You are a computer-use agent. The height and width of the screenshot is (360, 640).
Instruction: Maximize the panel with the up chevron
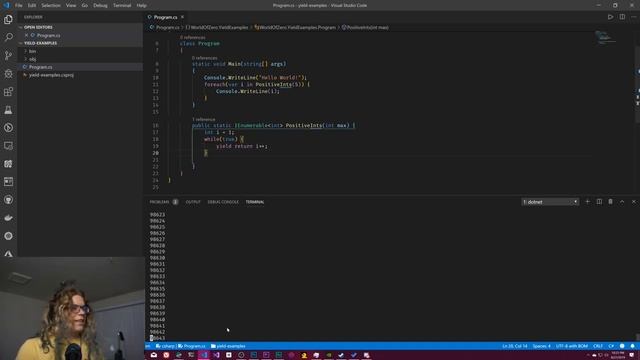(x=622, y=202)
